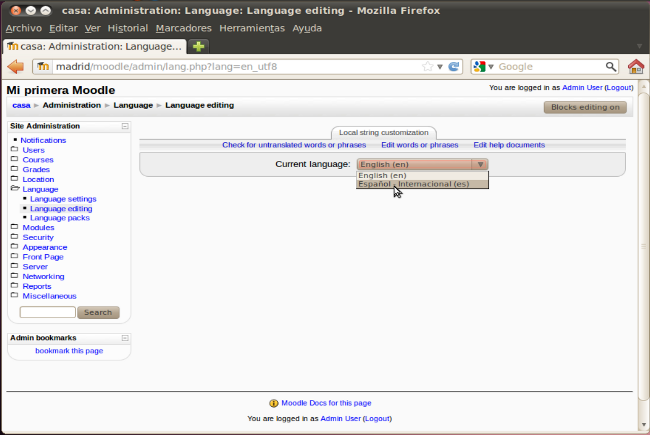Click the Google search engine icon
This screenshot has width=650, height=435.
click(481, 67)
